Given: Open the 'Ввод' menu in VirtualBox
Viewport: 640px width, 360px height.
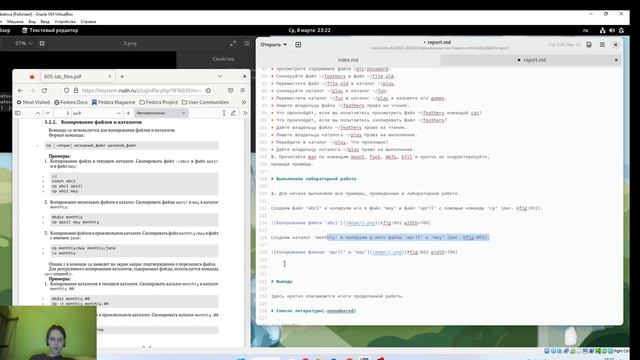Looking at the screenshot, I should pos(45,22).
